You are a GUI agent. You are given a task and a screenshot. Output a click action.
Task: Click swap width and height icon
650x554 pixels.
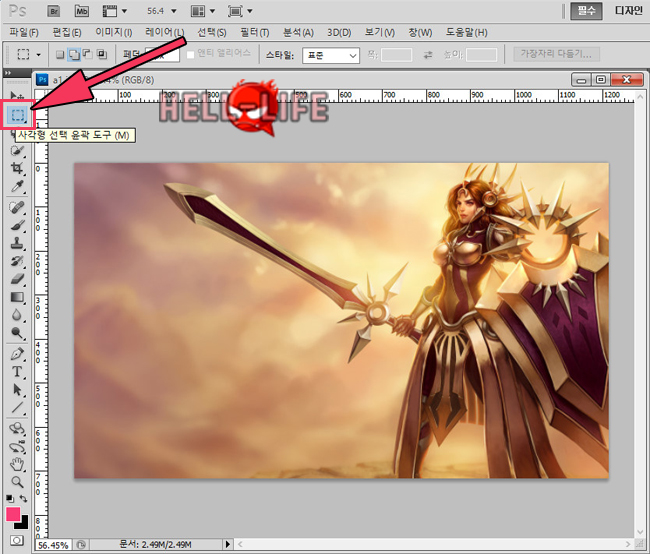428,55
